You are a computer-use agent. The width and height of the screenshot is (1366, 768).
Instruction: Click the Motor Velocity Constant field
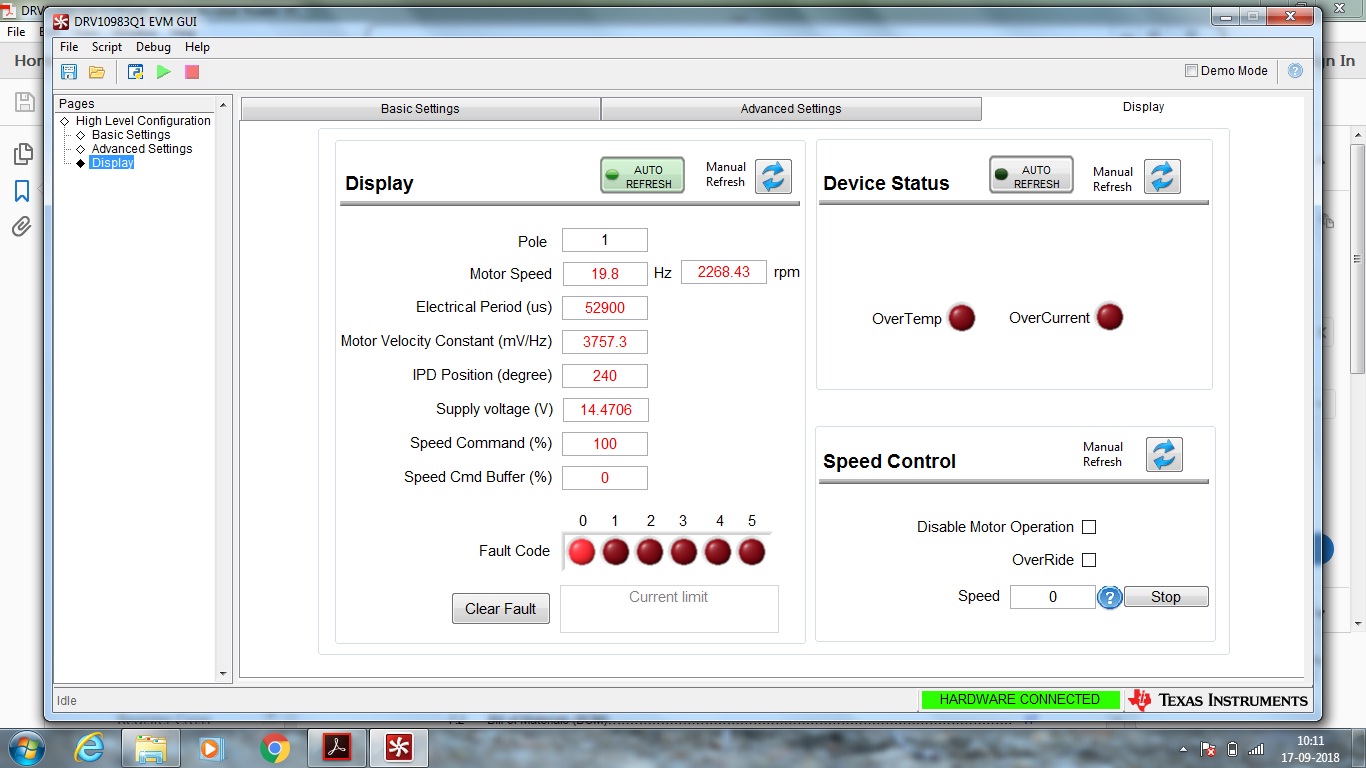point(605,342)
